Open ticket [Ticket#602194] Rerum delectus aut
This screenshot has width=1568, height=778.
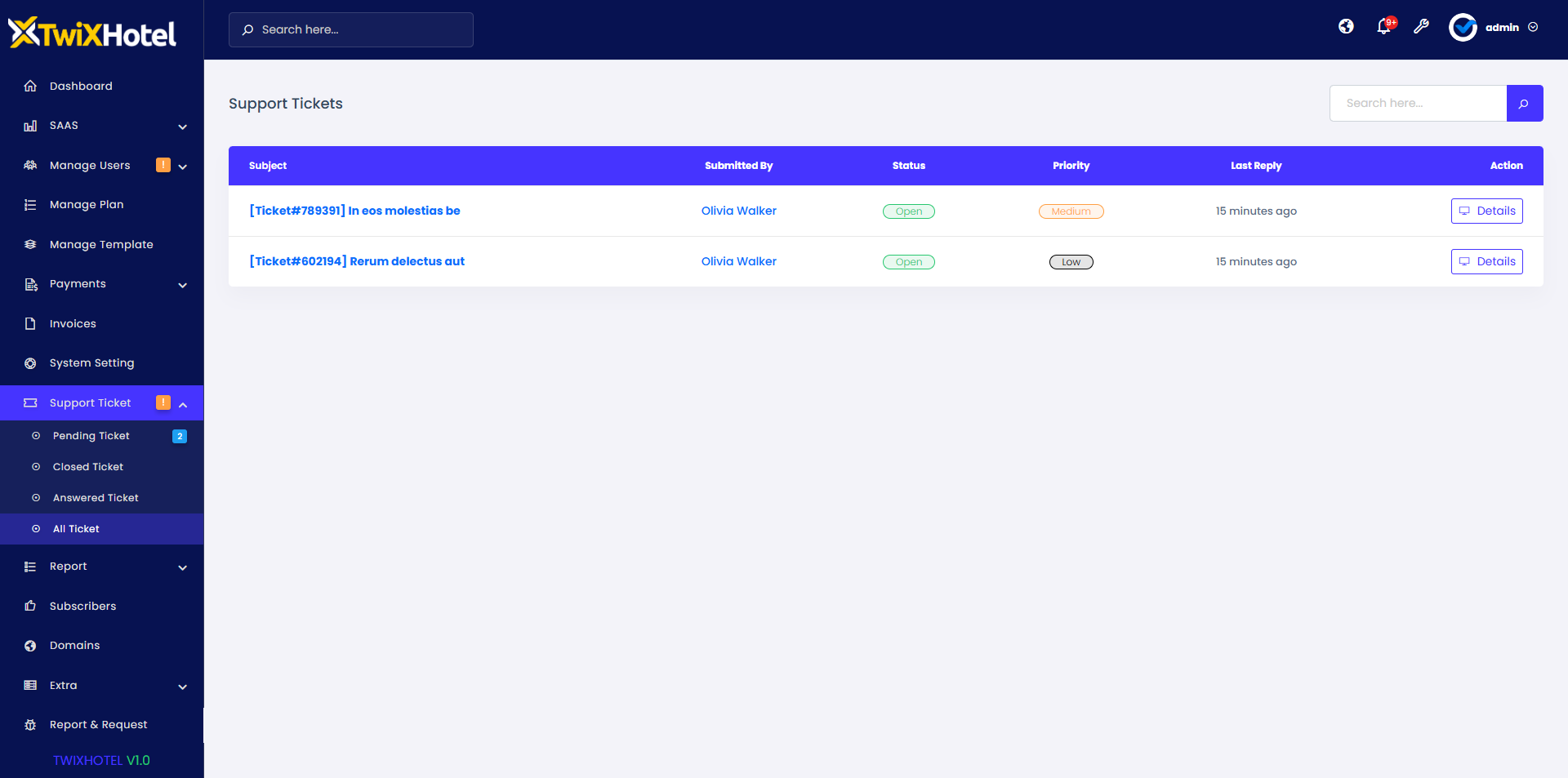(356, 261)
